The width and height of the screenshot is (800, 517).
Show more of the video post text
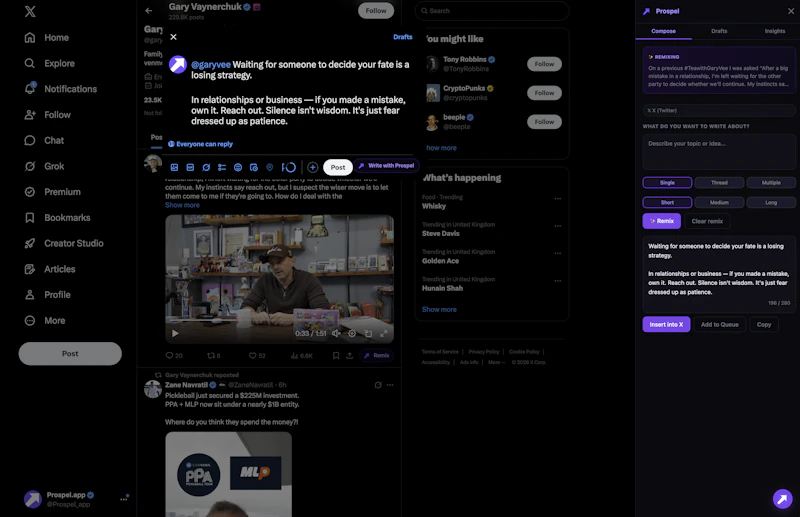pos(182,205)
